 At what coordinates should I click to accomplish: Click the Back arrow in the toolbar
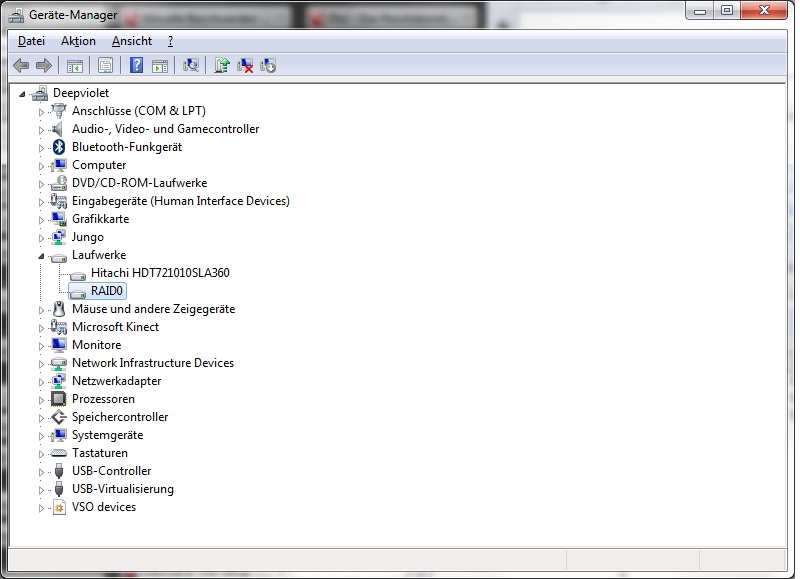[21, 65]
